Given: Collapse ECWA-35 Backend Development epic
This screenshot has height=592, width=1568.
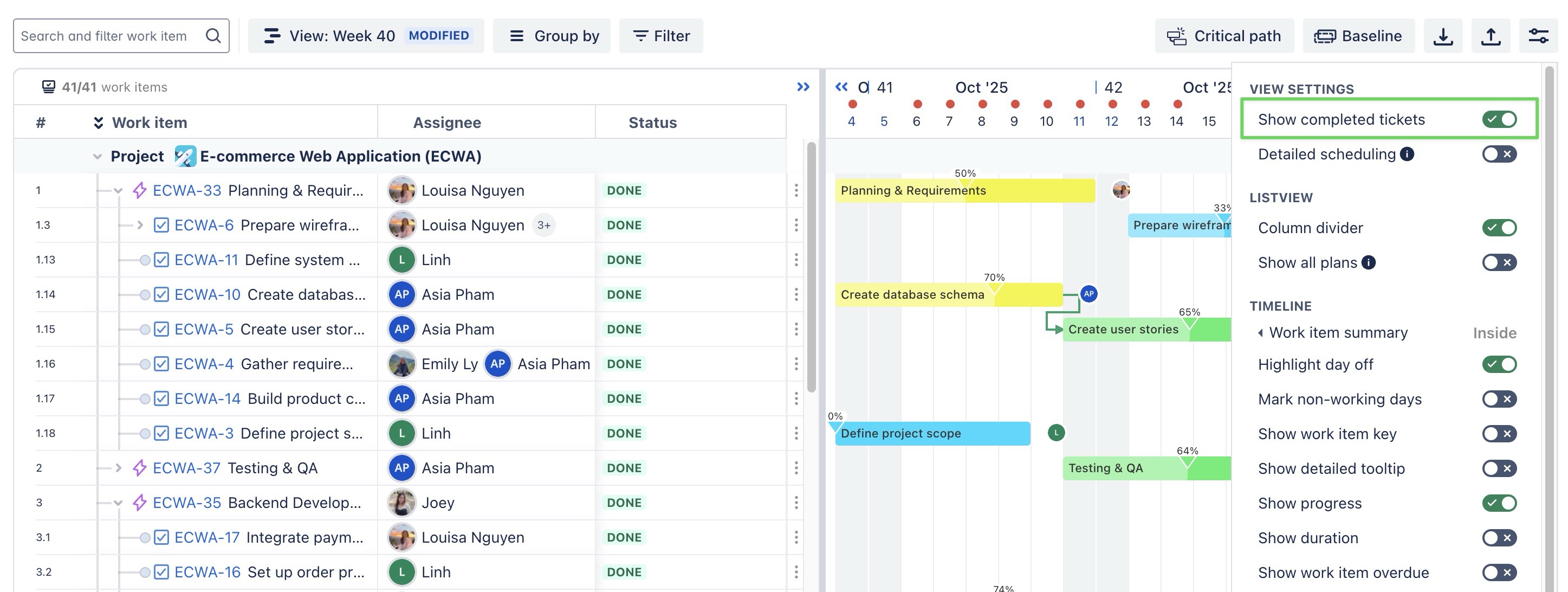Looking at the screenshot, I should (119, 503).
